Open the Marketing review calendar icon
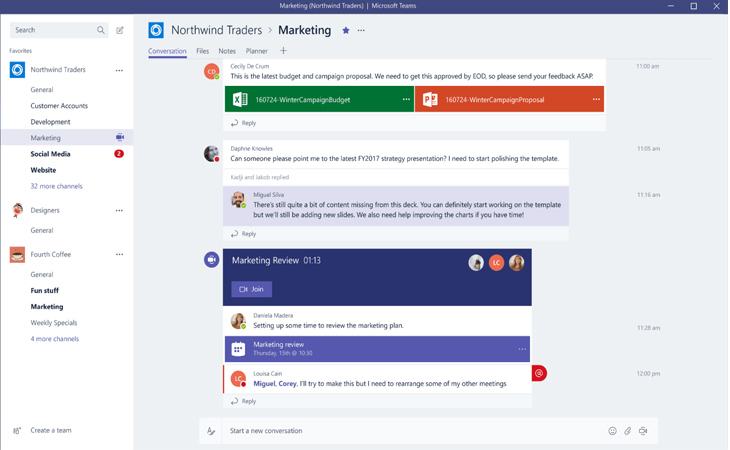Viewport: 730px width, 450px height. tap(238, 349)
